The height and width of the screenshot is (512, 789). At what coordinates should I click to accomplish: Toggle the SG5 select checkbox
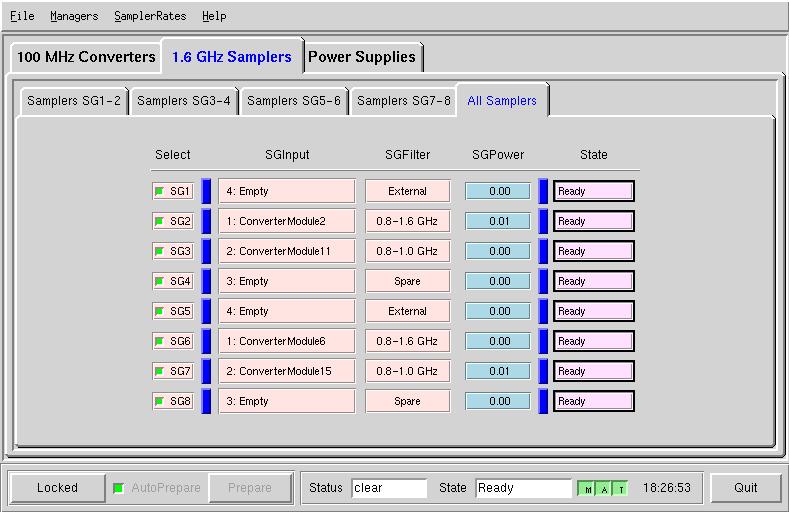tap(159, 311)
